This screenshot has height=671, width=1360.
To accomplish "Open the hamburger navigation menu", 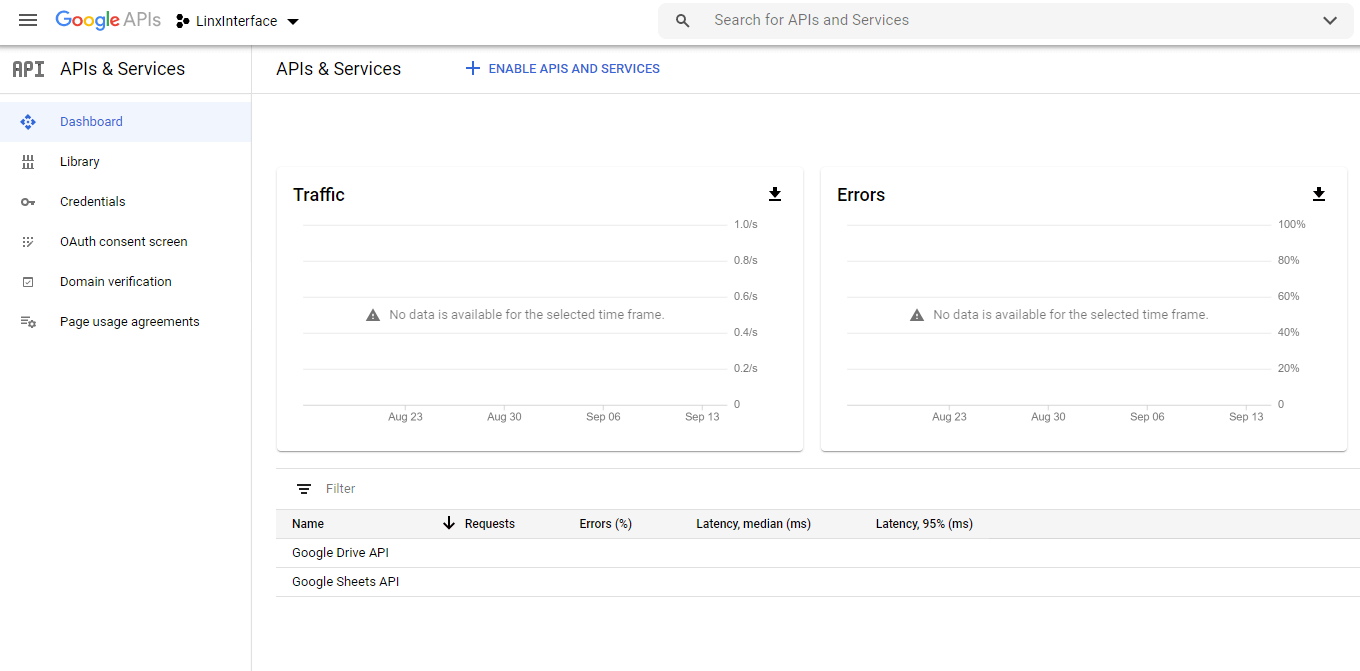I will pyautogui.click(x=28, y=20).
